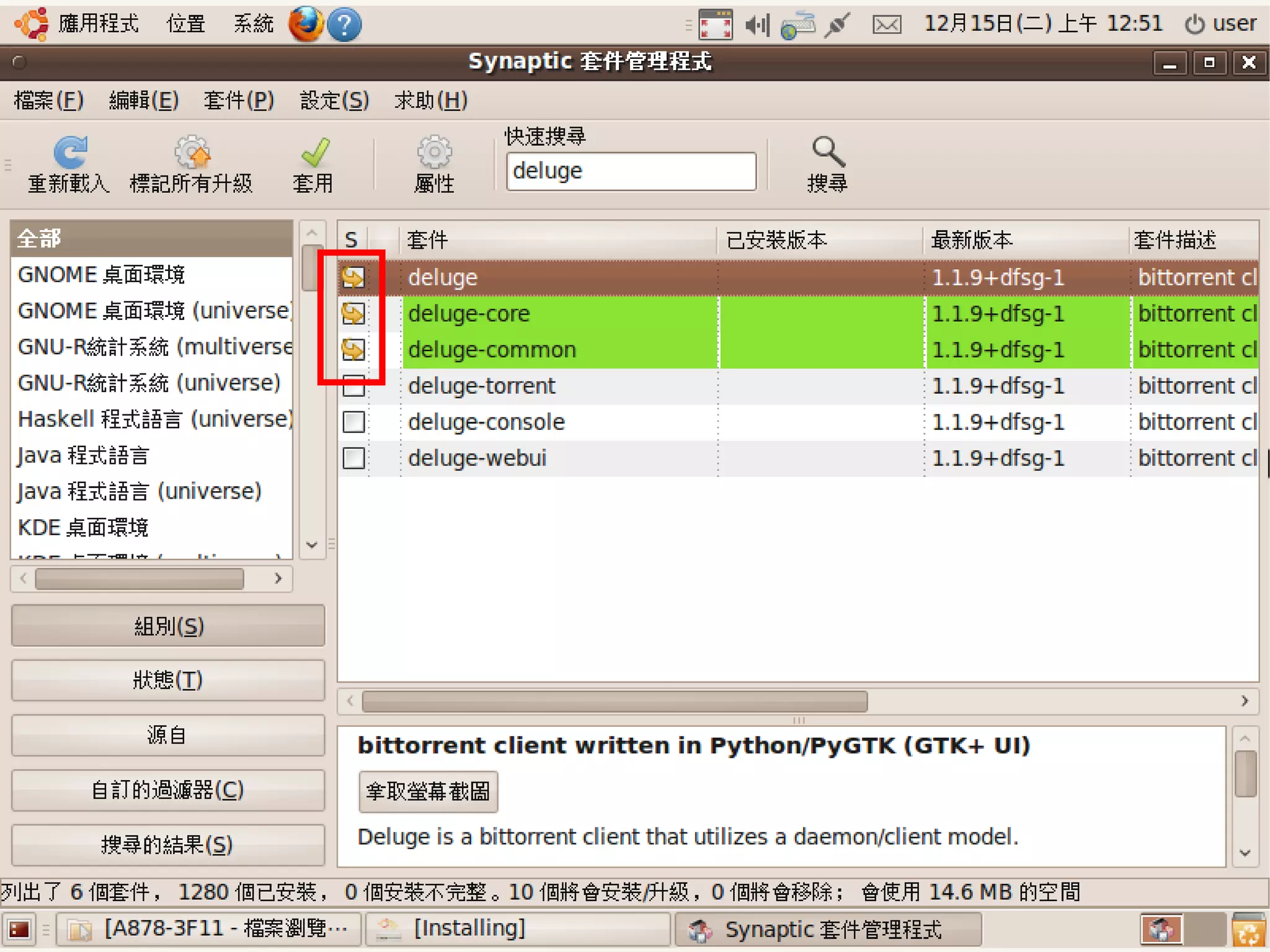
Task: Click the Search Results (搜尋的結果) button
Action: point(168,845)
